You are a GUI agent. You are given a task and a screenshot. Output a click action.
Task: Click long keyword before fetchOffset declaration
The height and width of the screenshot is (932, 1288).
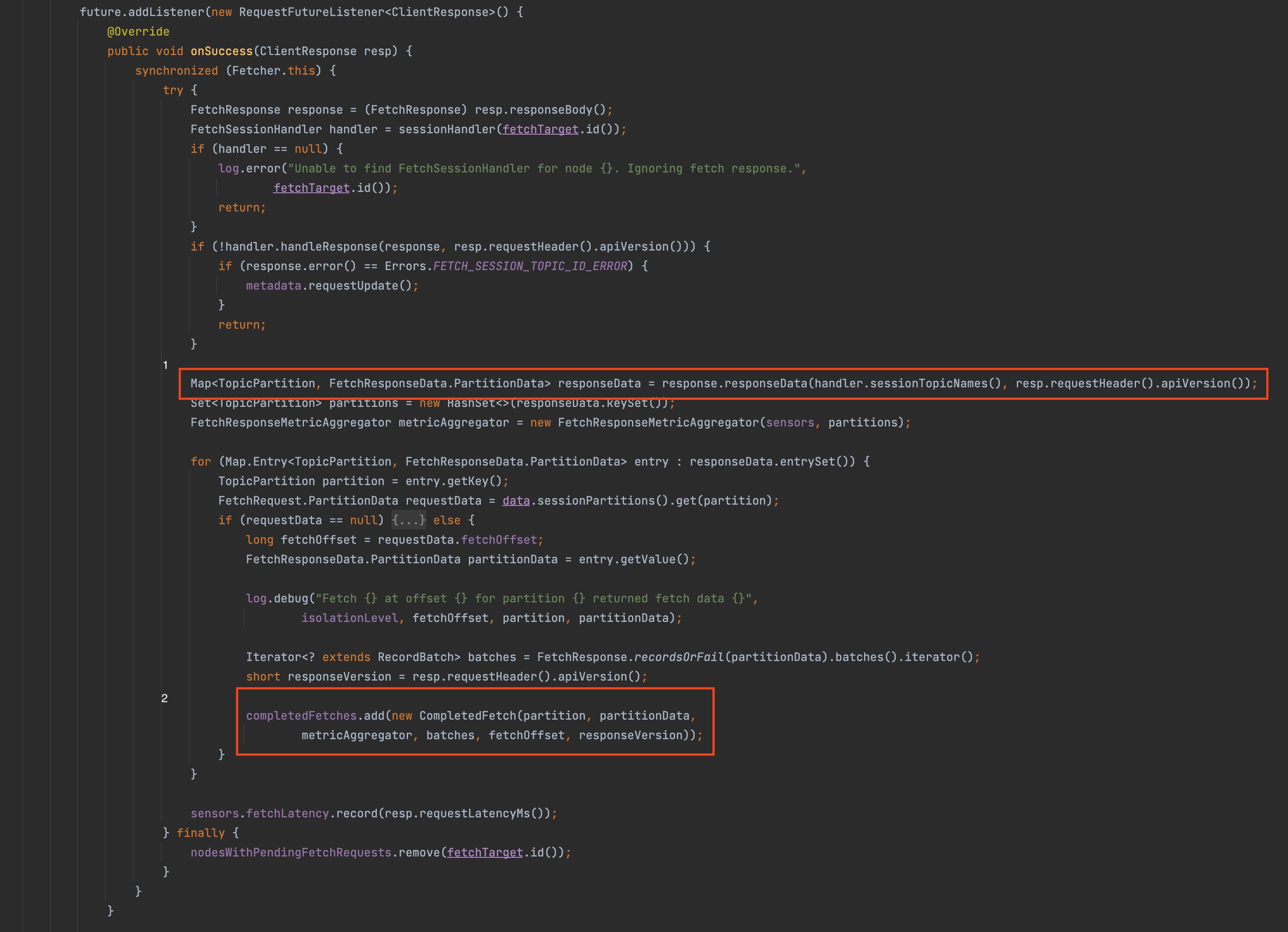pos(260,540)
